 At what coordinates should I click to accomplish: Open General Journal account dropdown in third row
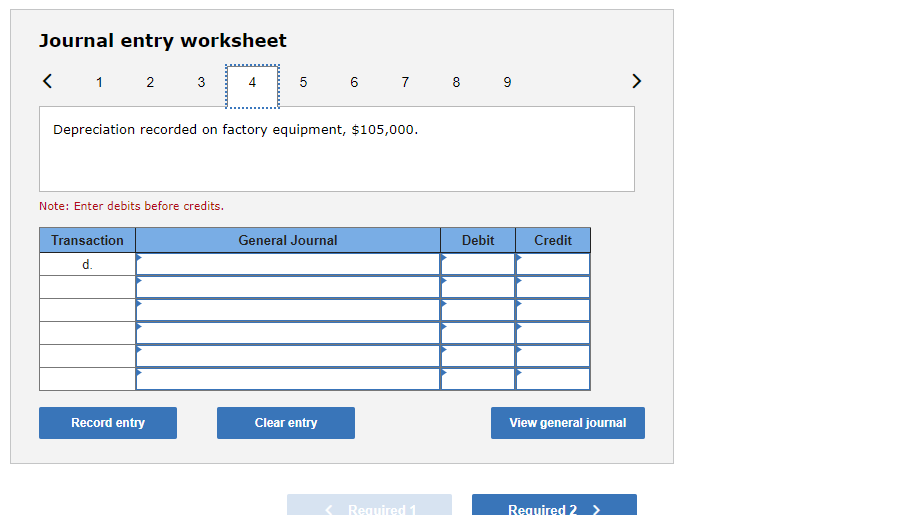[288, 310]
